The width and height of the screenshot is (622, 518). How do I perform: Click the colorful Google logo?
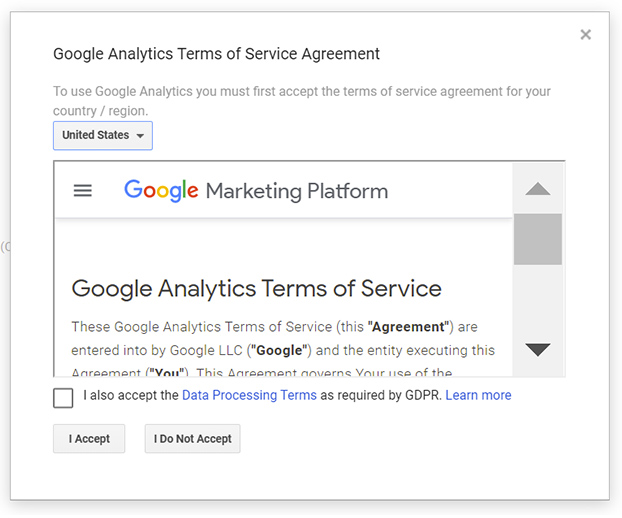[x=161, y=190]
